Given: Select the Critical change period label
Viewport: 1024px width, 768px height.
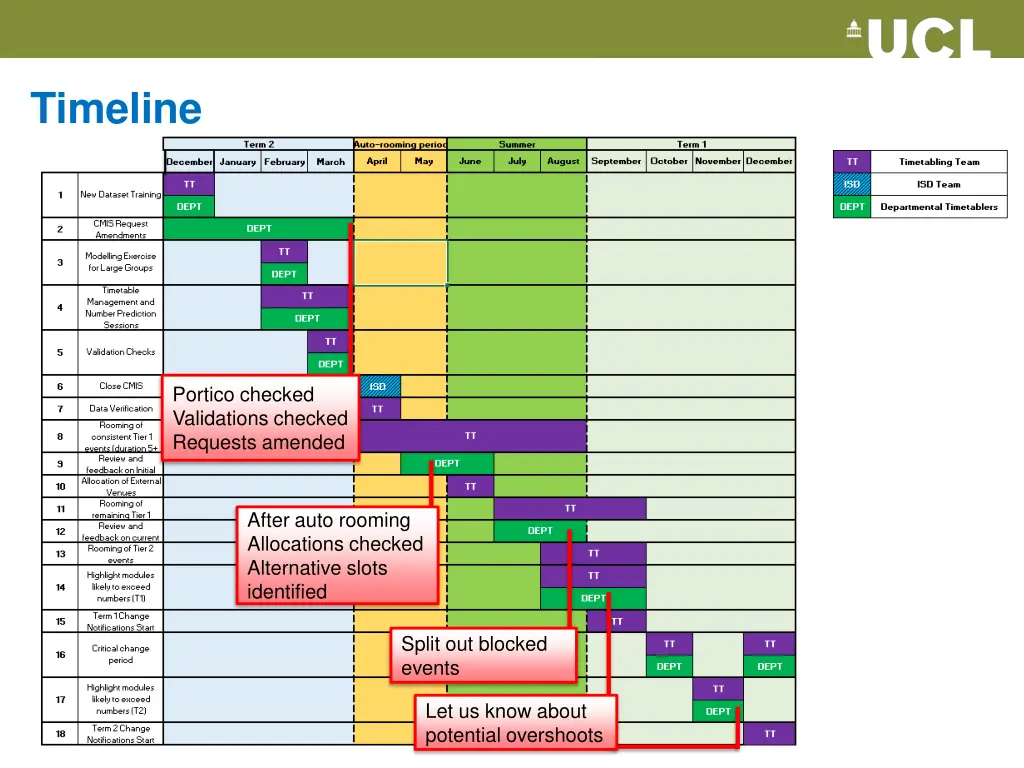Looking at the screenshot, I should [120, 654].
